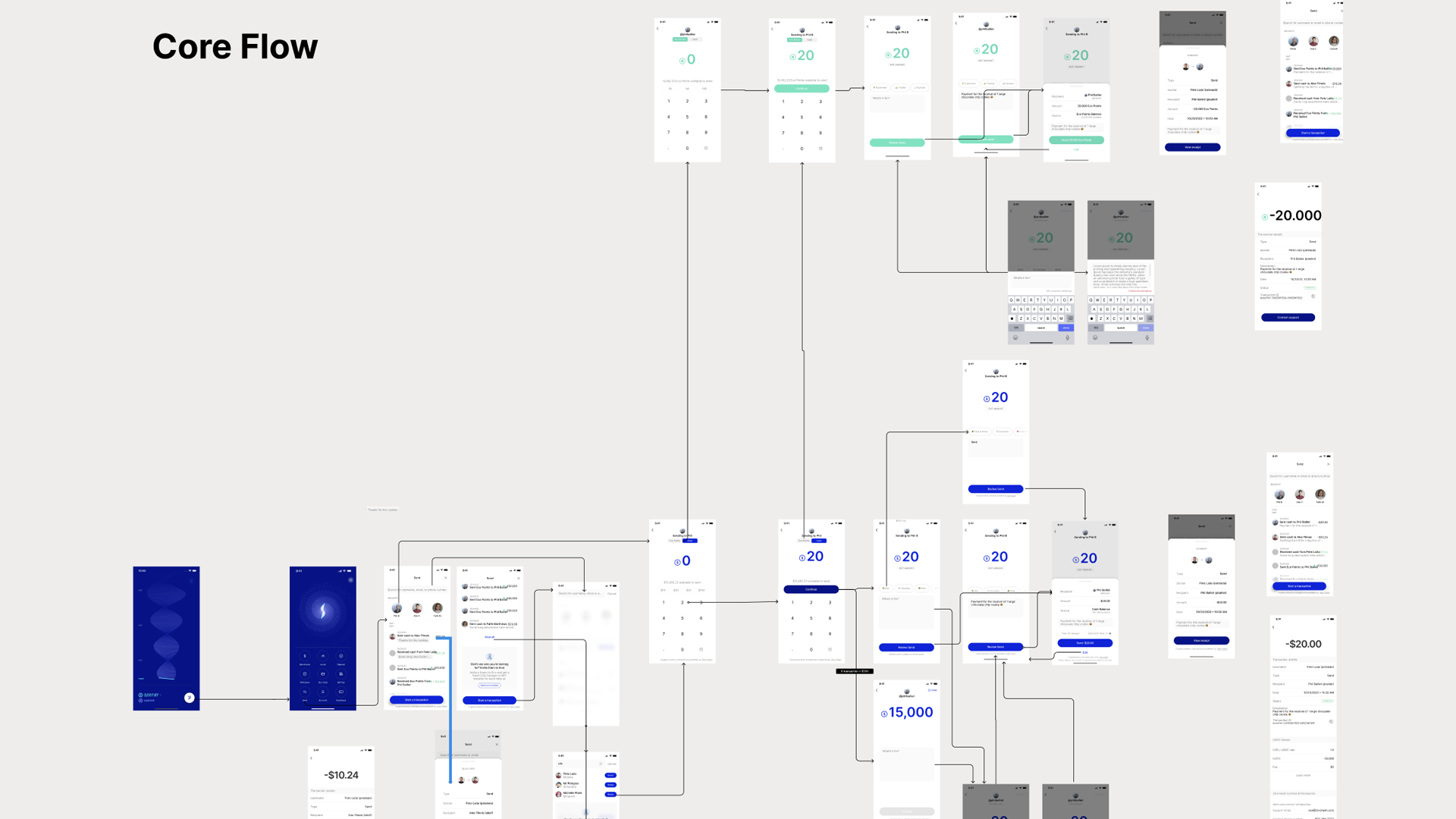Click the black 'If transaction' condition label
Screen dimensions: 1456x819
point(855,671)
